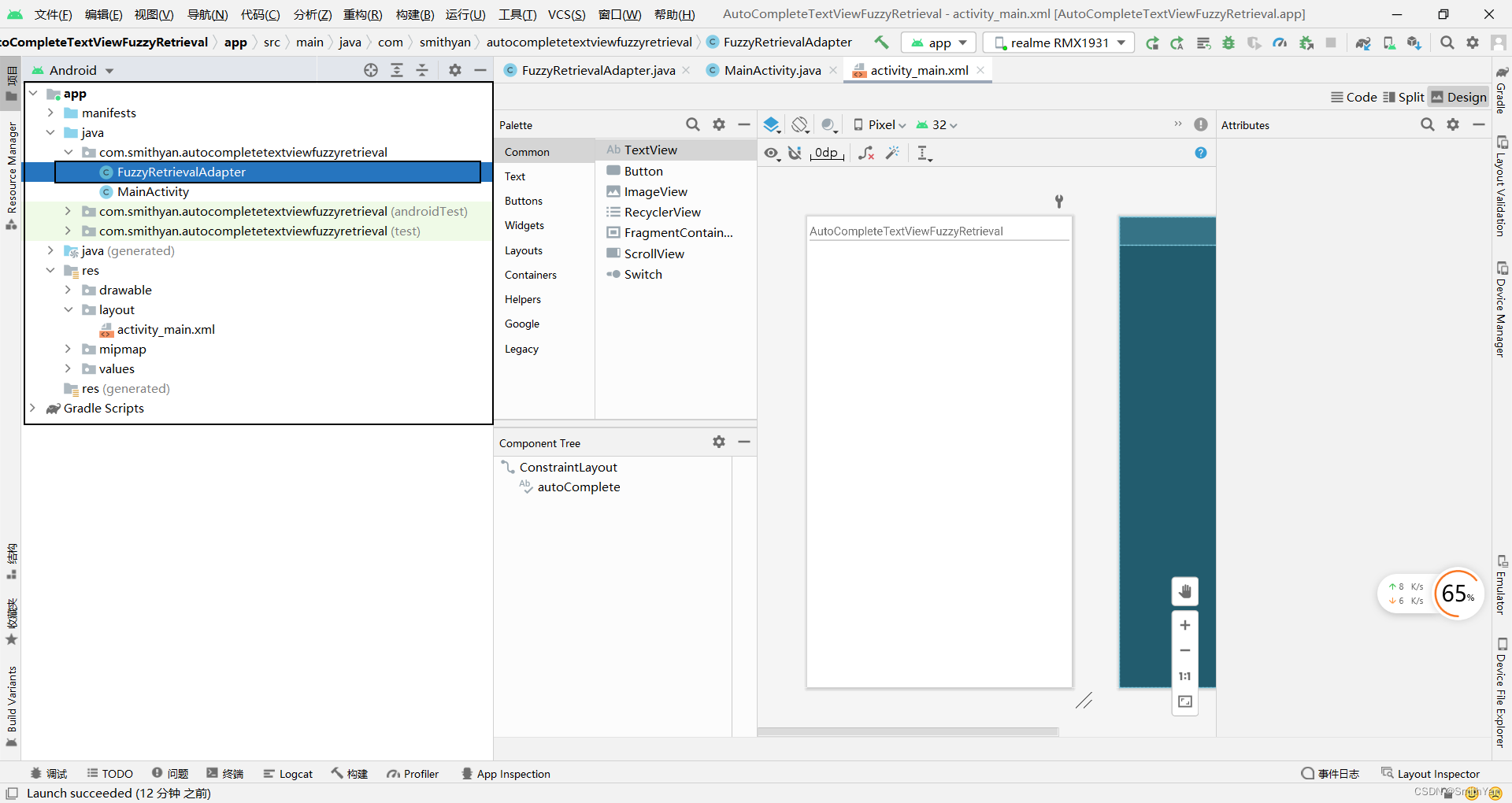This screenshot has height=803, width=1512.
Task: Open the API 32 version dropdown
Action: 936,124
